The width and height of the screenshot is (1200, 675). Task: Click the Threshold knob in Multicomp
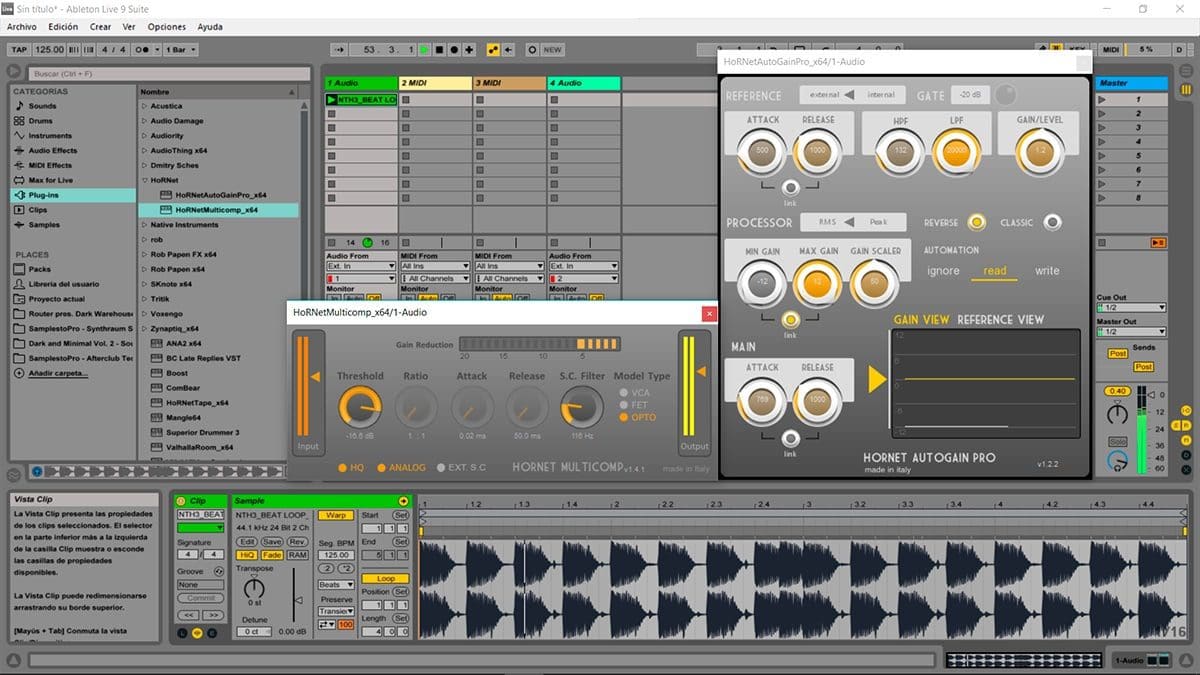tap(359, 407)
